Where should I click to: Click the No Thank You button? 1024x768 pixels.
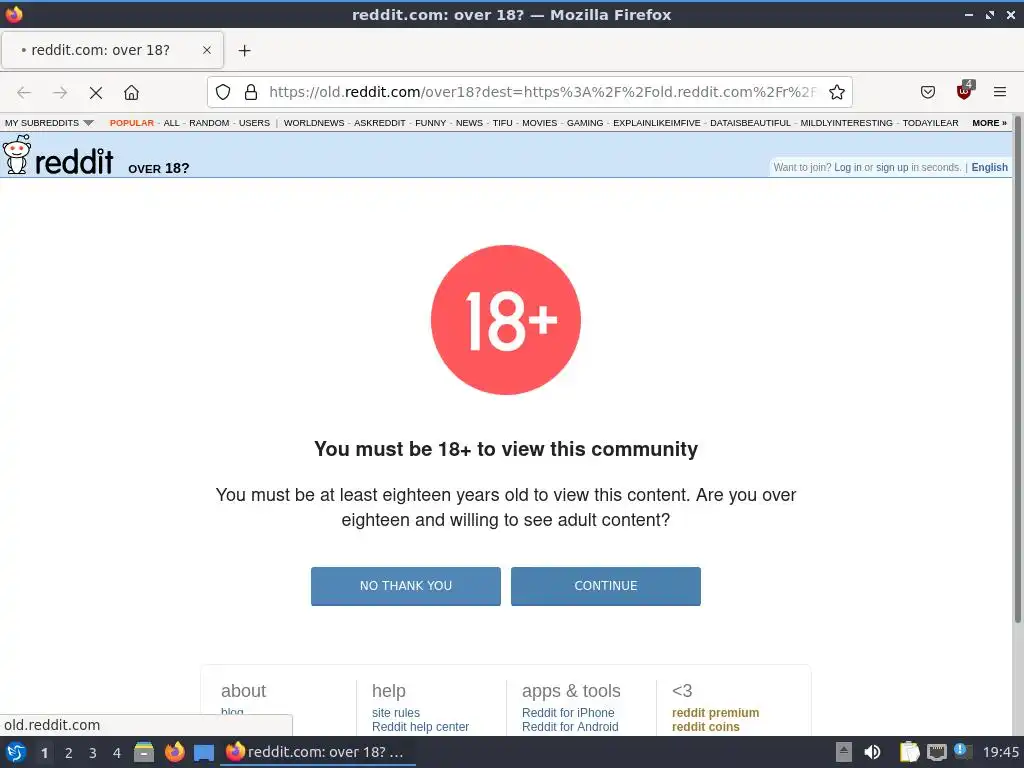(406, 586)
